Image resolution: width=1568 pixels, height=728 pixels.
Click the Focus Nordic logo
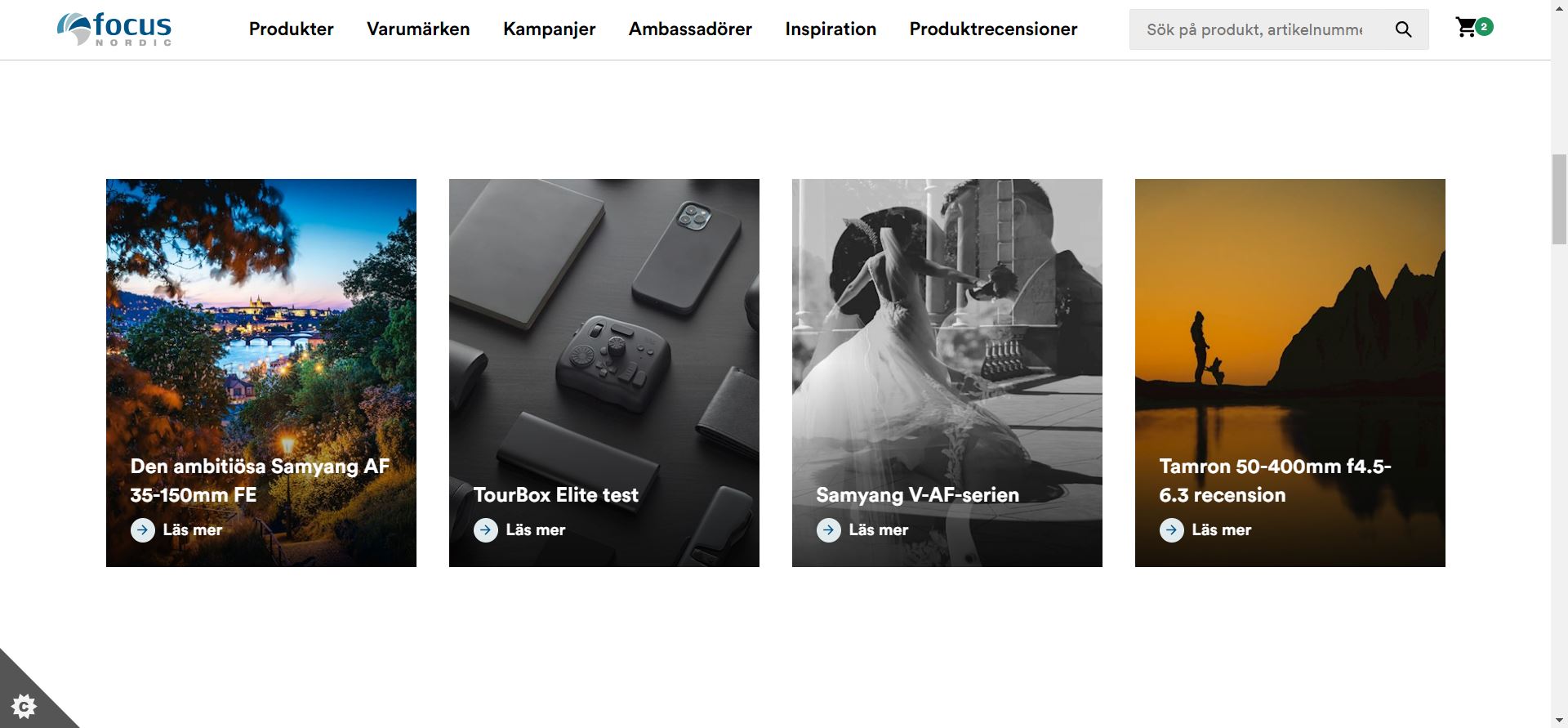[114, 29]
